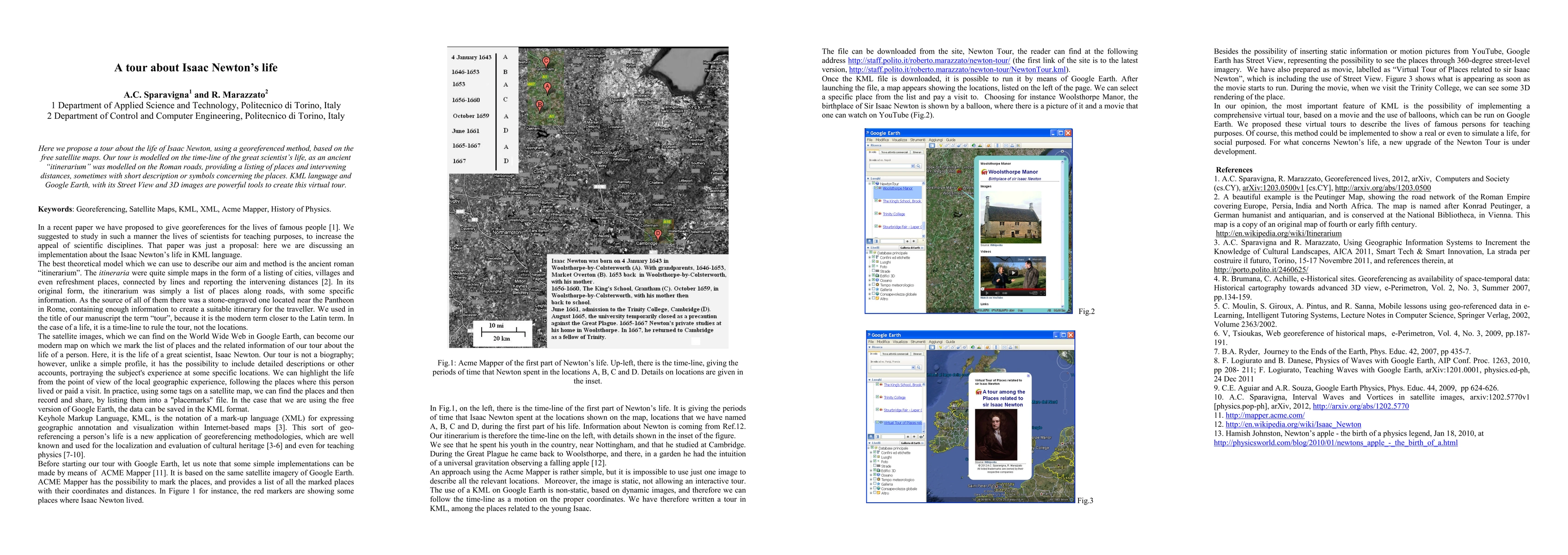Image resolution: width=1568 pixels, height=555 pixels.
Task: Click the ruler icon in Fig.3 toolbar
Action: [997, 347]
